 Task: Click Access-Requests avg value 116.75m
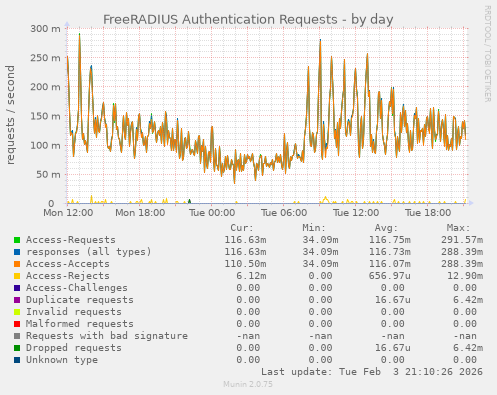(389, 240)
